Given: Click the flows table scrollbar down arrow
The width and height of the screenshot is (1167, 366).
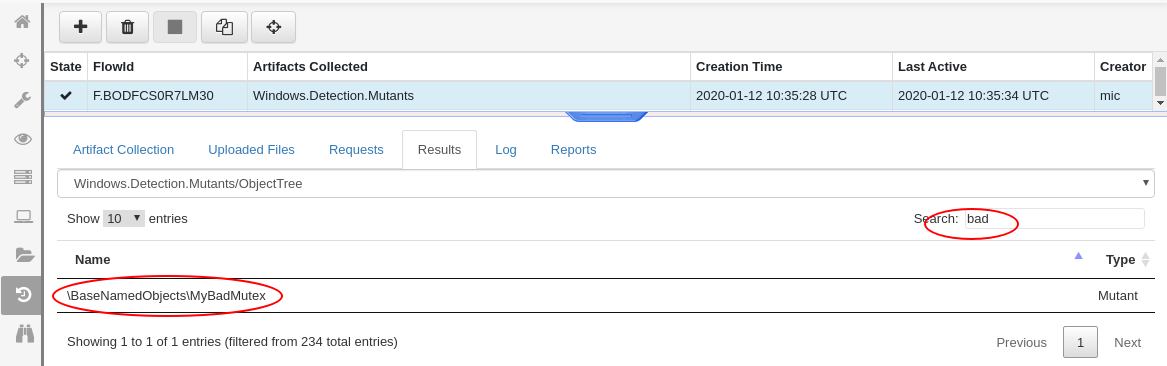Looking at the screenshot, I should [1160, 103].
